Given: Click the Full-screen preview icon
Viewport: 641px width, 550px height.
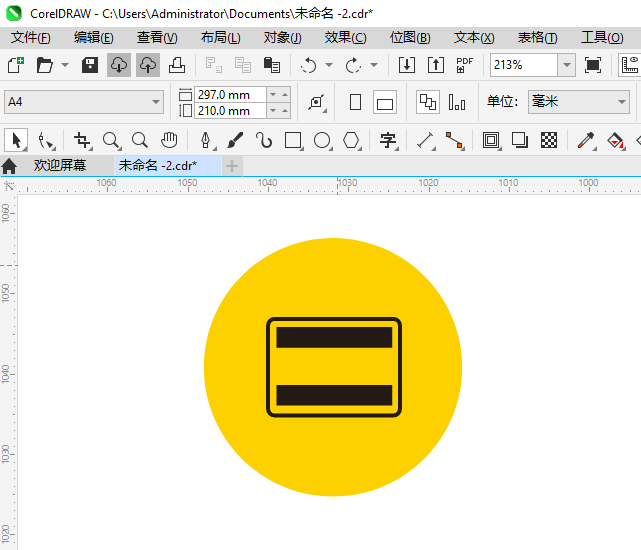Looking at the screenshot, I should 593,65.
